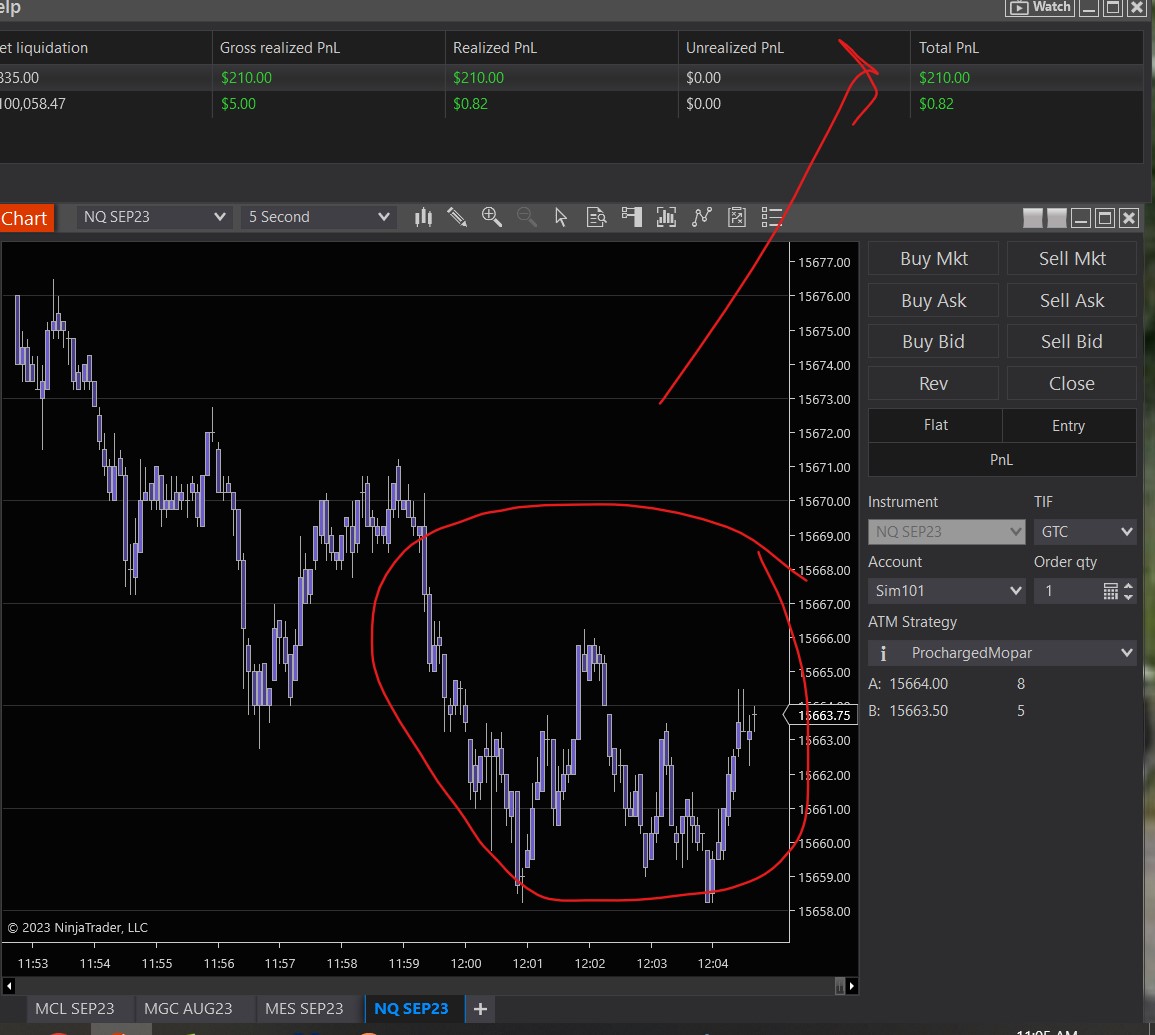Screen dimensions: 1155x1035
Task: Click the zoom in magnifier icon
Action: tap(491, 217)
